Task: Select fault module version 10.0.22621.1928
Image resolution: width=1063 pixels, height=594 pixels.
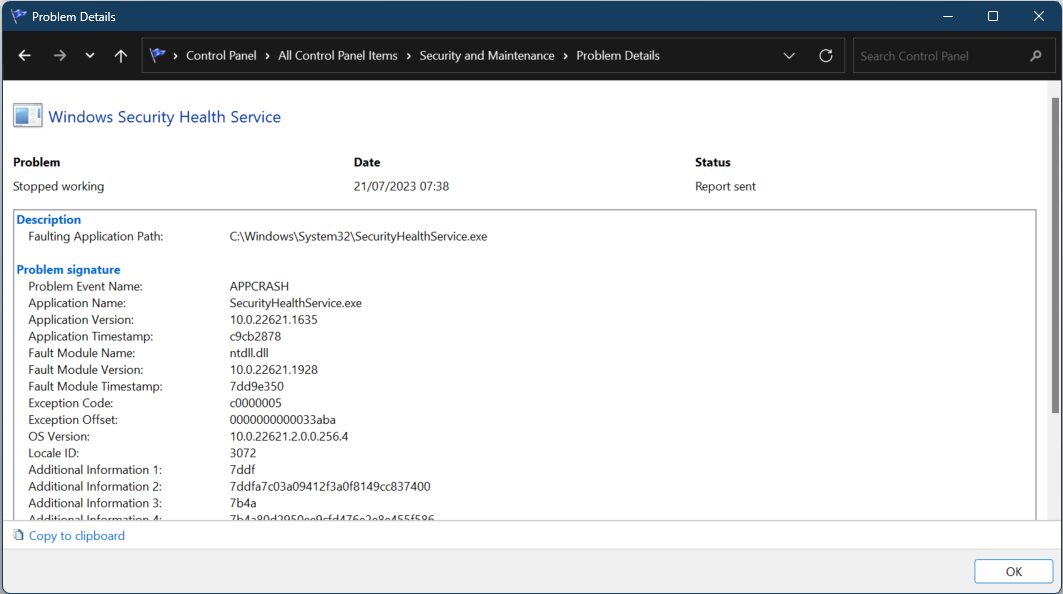Action: tap(273, 370)
